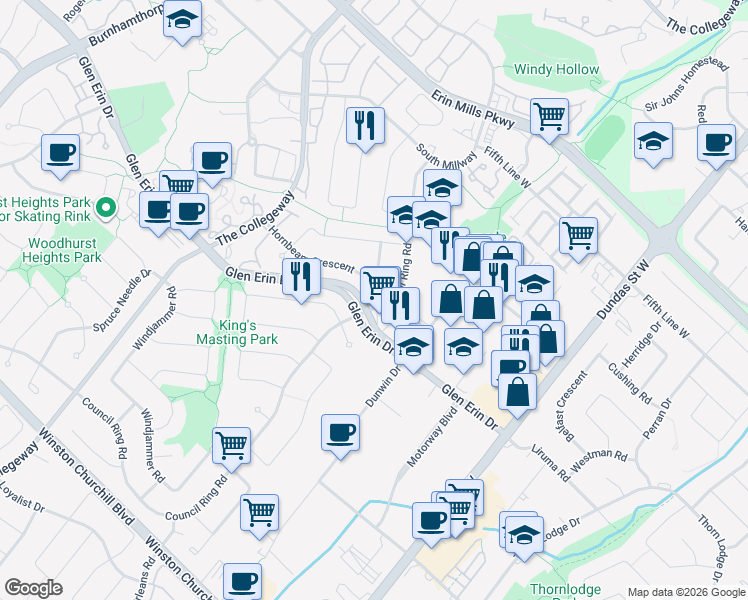Click the Google logo link
This screenshot has height=600, width=748.
[33, 588]
